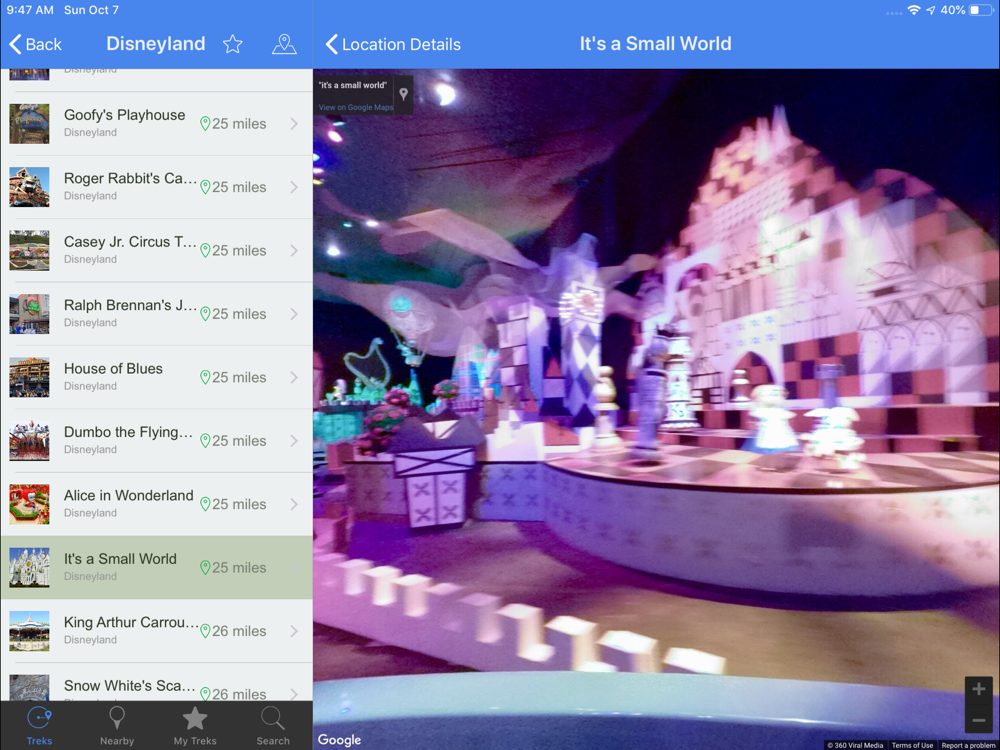Open the map view icon in header

point(284,44)
